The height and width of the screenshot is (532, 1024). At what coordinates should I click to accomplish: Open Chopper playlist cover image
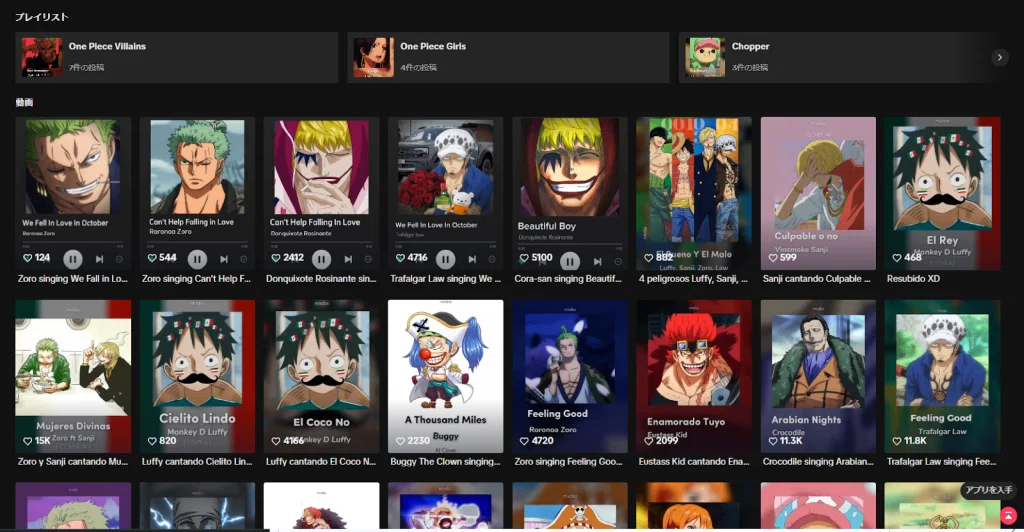[x=705, y=57]
